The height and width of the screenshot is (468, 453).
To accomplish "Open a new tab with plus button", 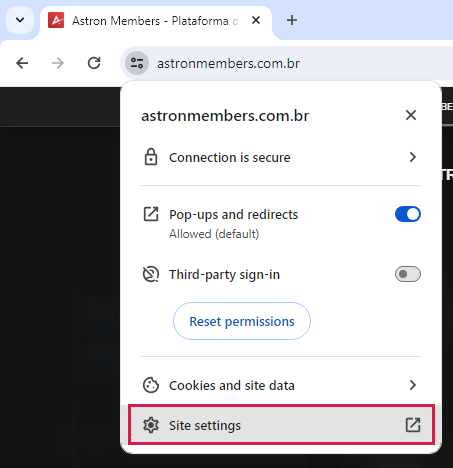I will 292,20.
